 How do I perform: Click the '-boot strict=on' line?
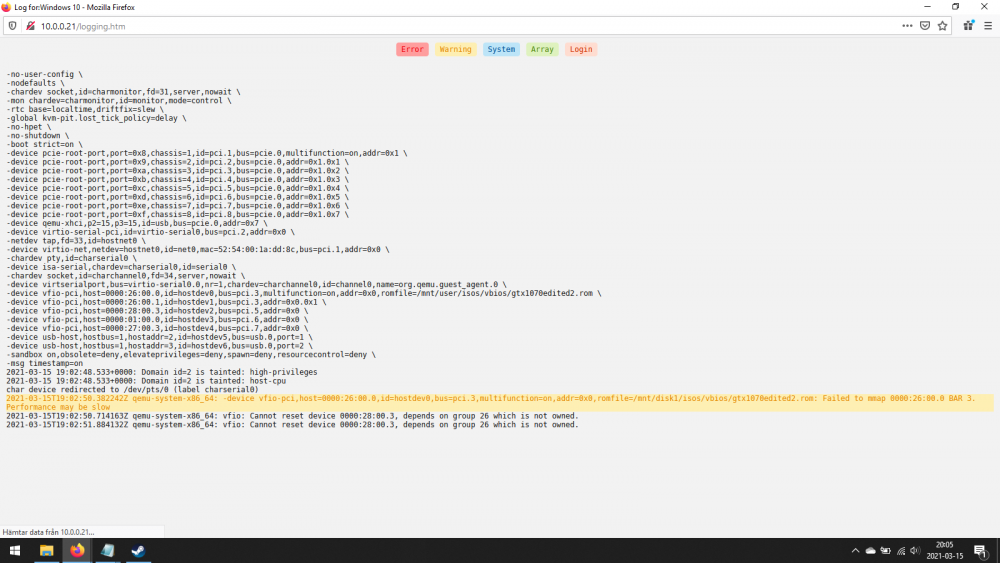[45, 145]
